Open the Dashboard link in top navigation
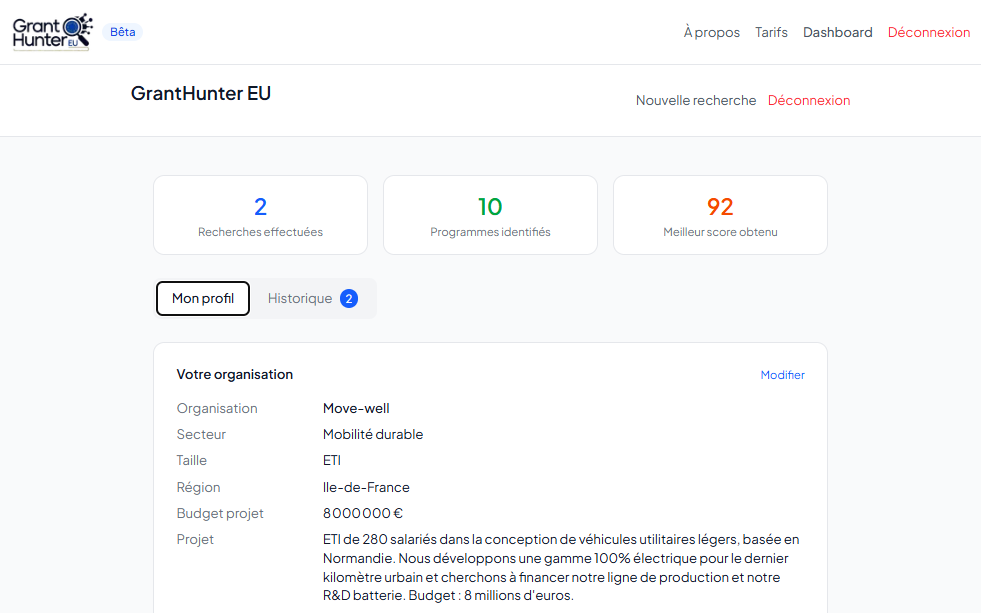Screen dimensions: 981x613 point(837,33)
